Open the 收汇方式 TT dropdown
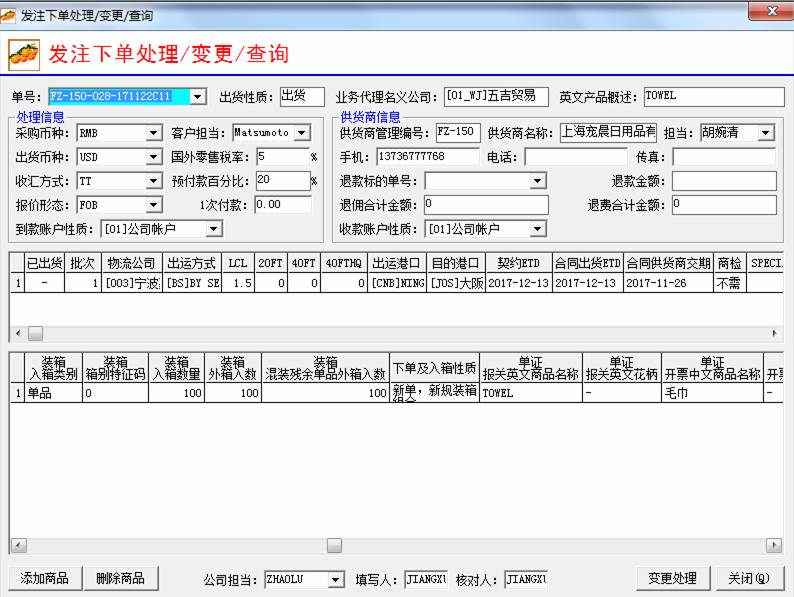 (x=154, y=181)
